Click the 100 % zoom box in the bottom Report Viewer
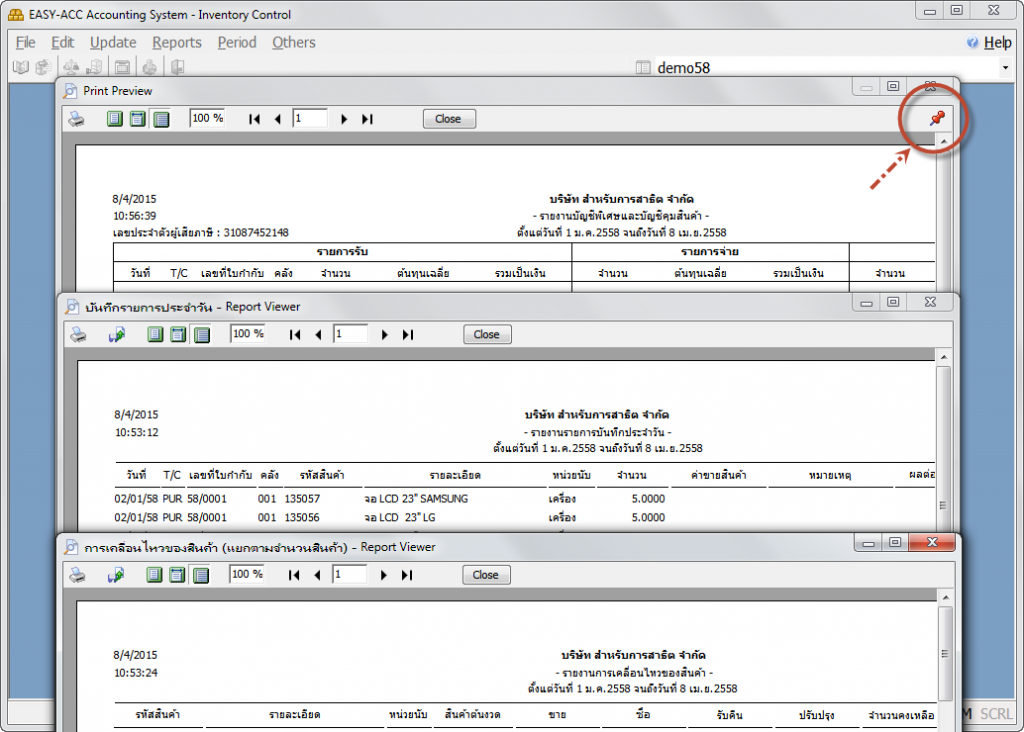This screenshot has height=732, width=1024. click(247, 574)
